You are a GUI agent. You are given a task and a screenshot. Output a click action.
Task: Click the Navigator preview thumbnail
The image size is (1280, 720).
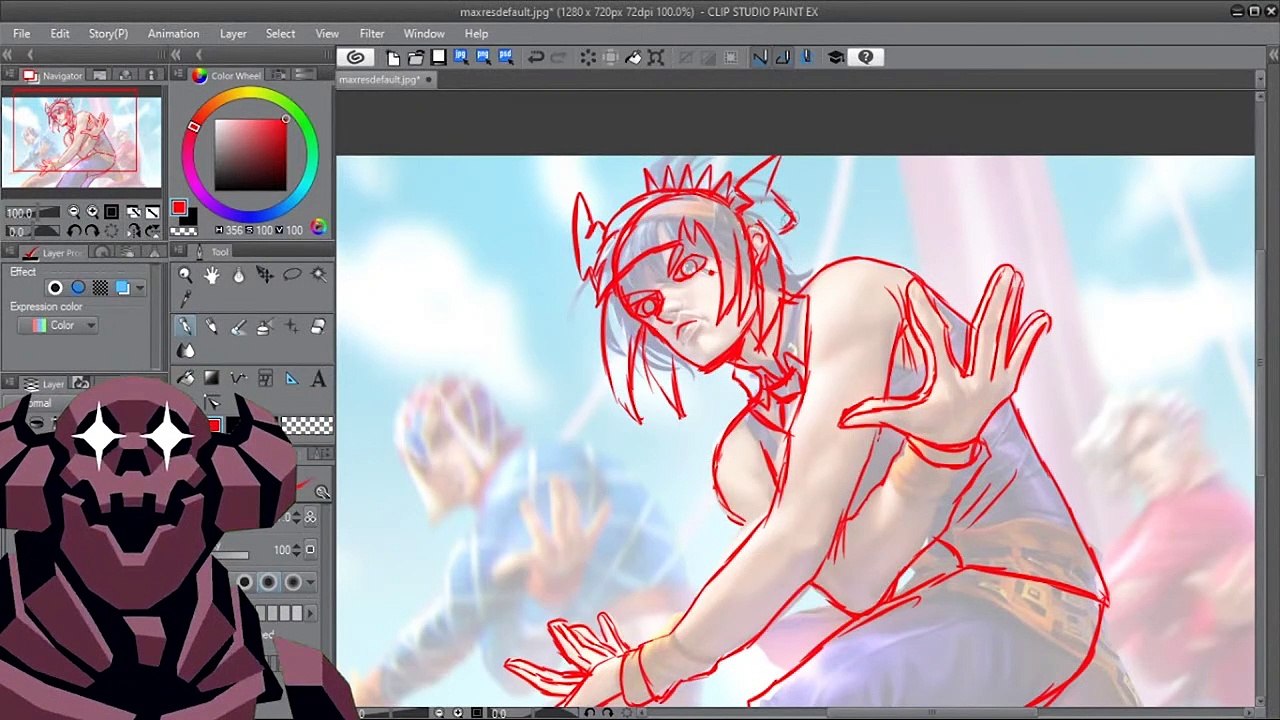(x=81, y=138)
